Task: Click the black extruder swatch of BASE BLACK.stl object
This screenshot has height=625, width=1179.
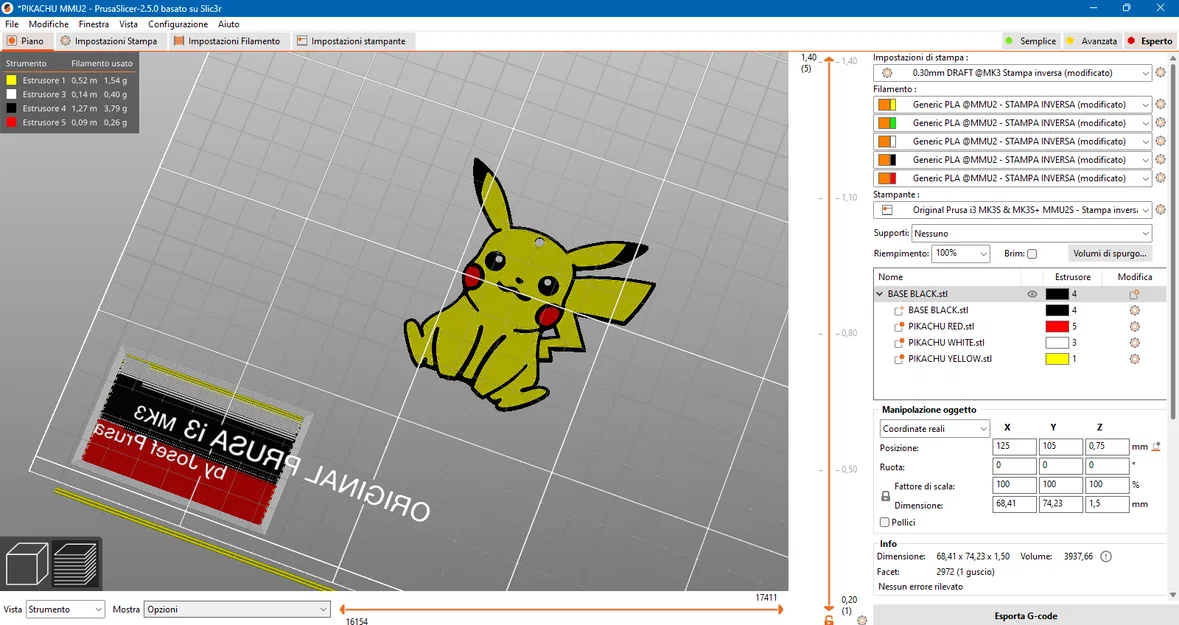Action: (1057, 294)
